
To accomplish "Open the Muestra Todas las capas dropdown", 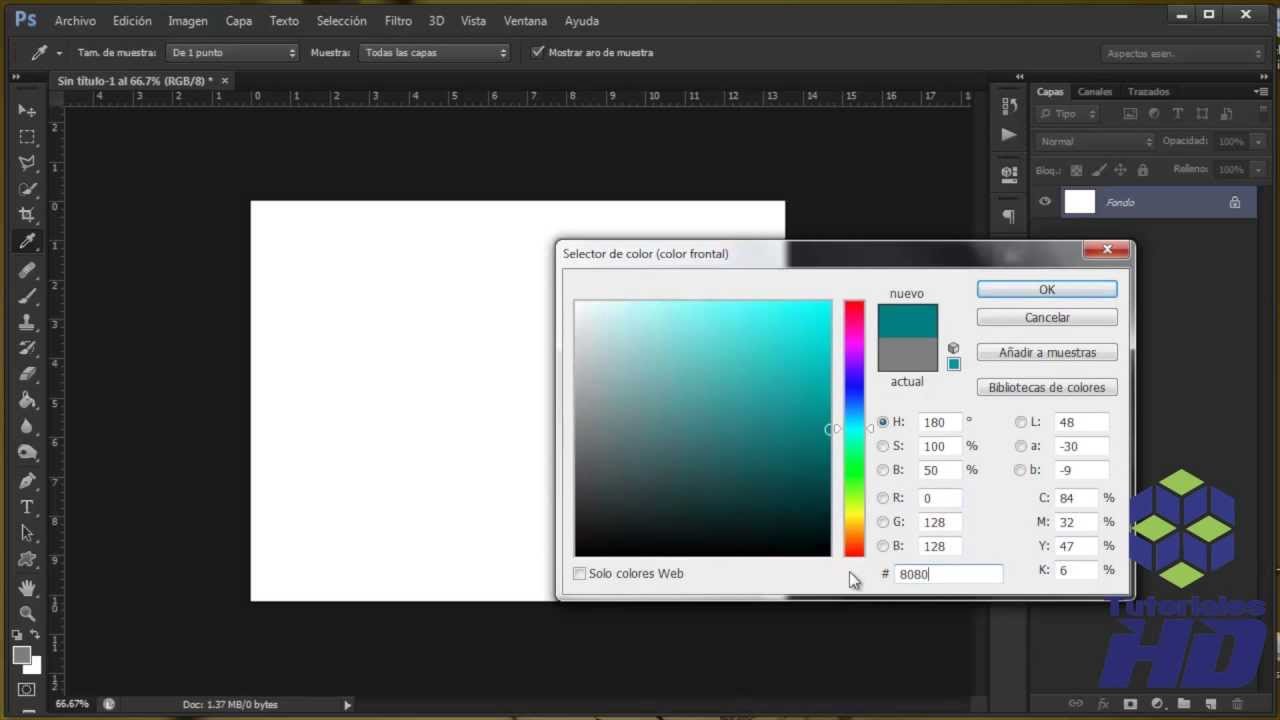I will click(x=434, y=52).
